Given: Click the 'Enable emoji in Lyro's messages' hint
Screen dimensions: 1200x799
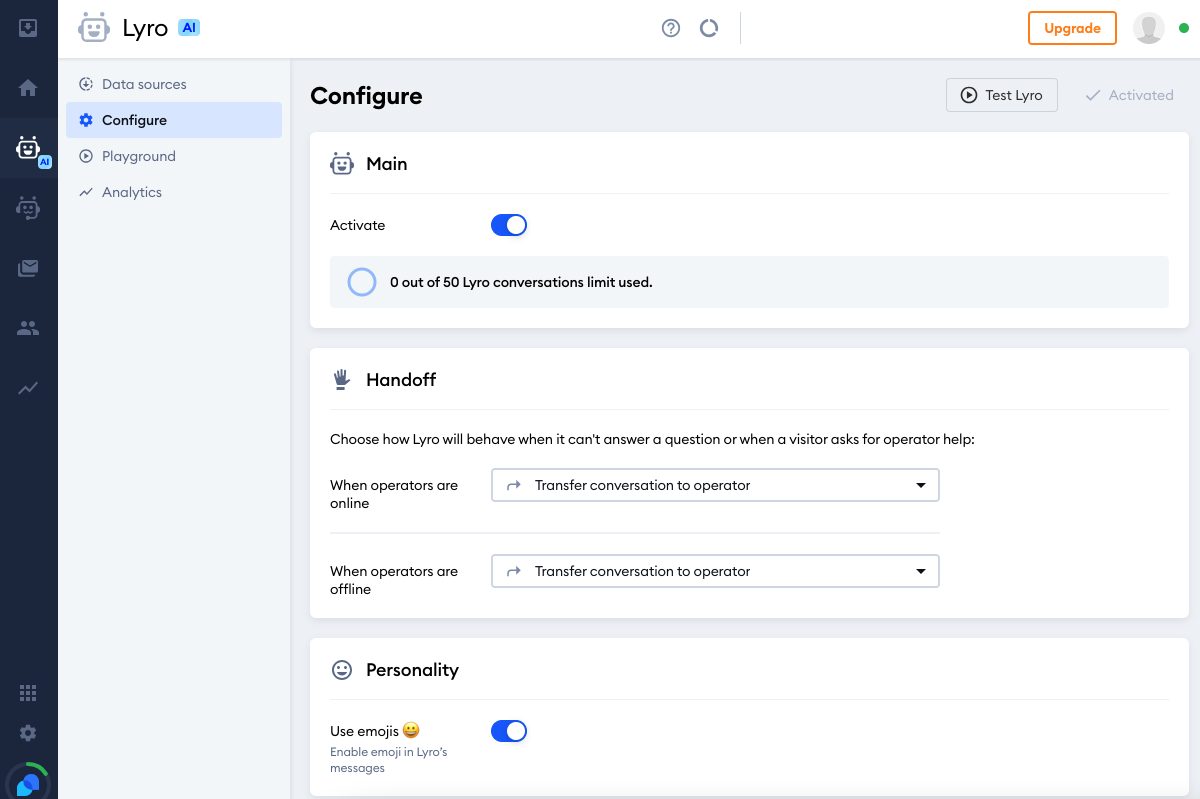Looking at the screenshot, I should pyautogui.click(x=388, y=760).
